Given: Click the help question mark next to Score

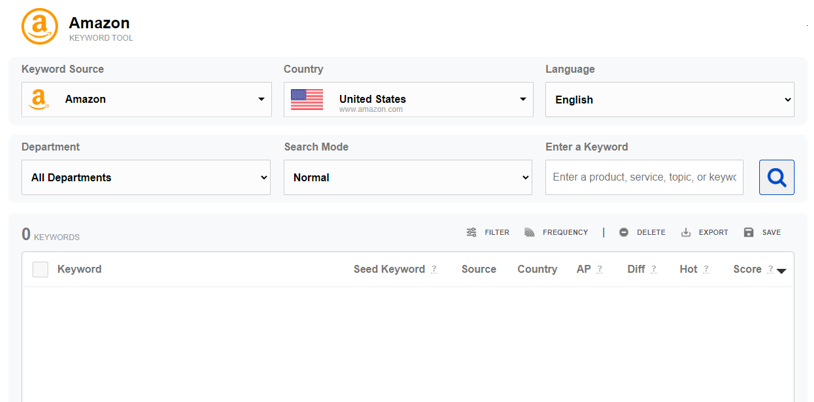Looking at the screenshot, I should (770, 269).
